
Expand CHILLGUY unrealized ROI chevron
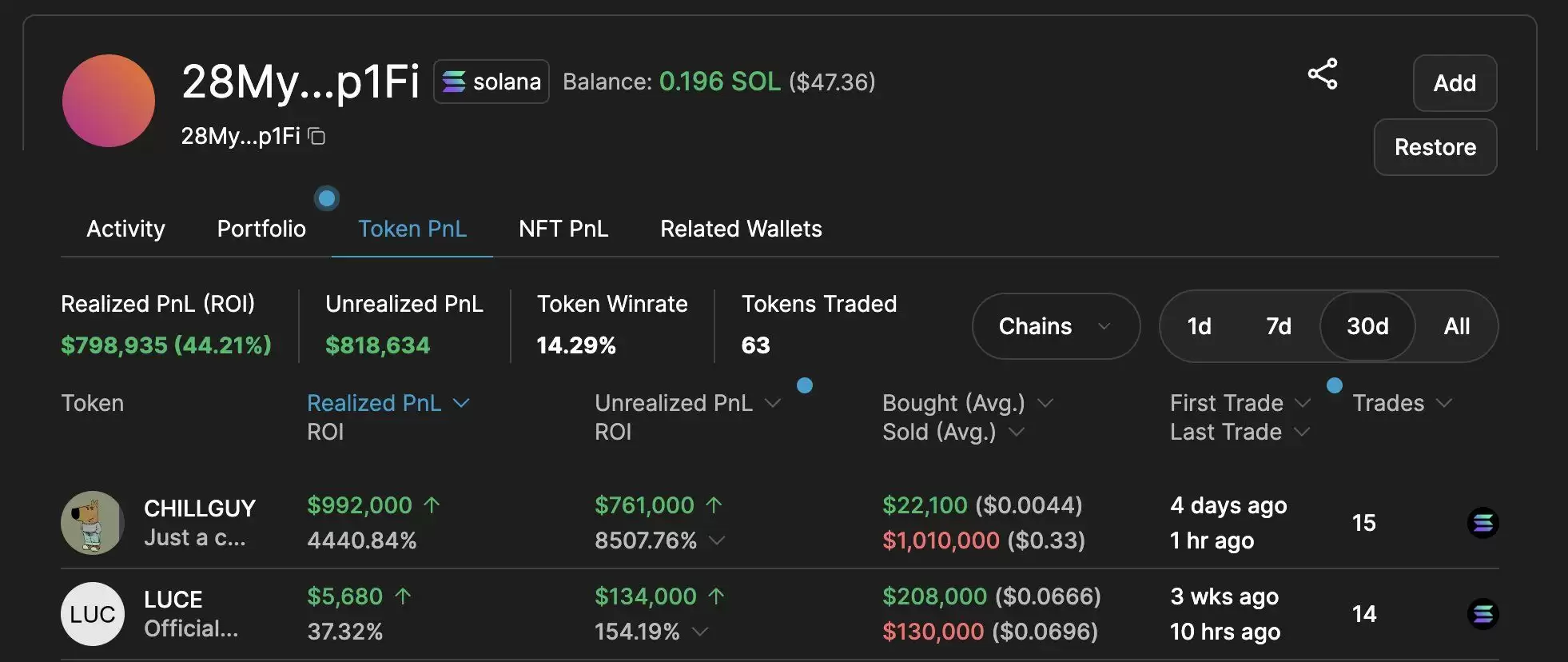click(717, 540)
